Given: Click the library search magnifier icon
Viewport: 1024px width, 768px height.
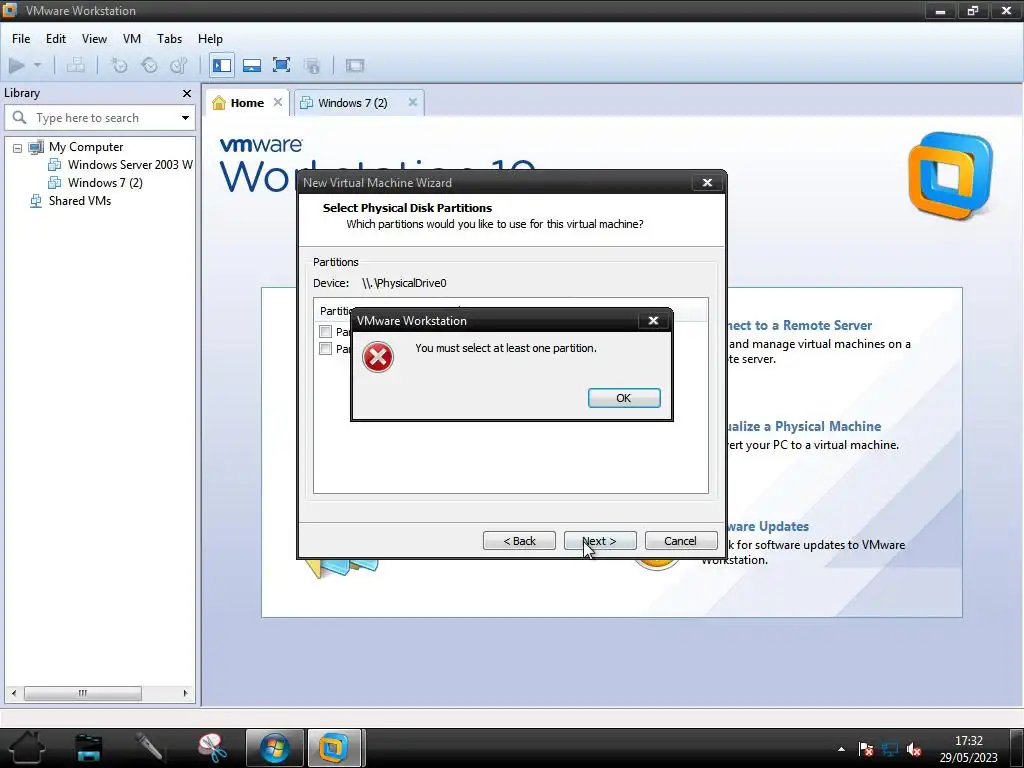Looking at the screenshot, I should click(x=20, y=118).
